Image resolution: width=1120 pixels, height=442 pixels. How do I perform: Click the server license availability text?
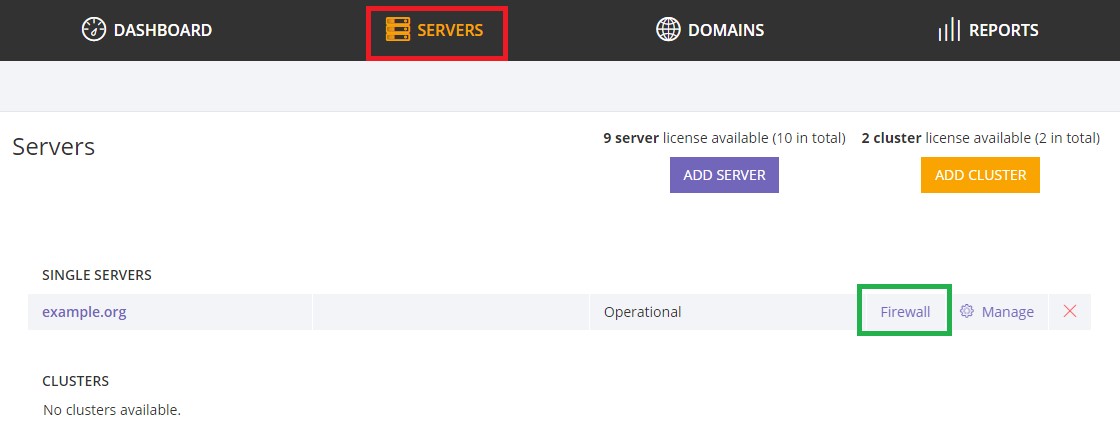(x=724, y=138)
